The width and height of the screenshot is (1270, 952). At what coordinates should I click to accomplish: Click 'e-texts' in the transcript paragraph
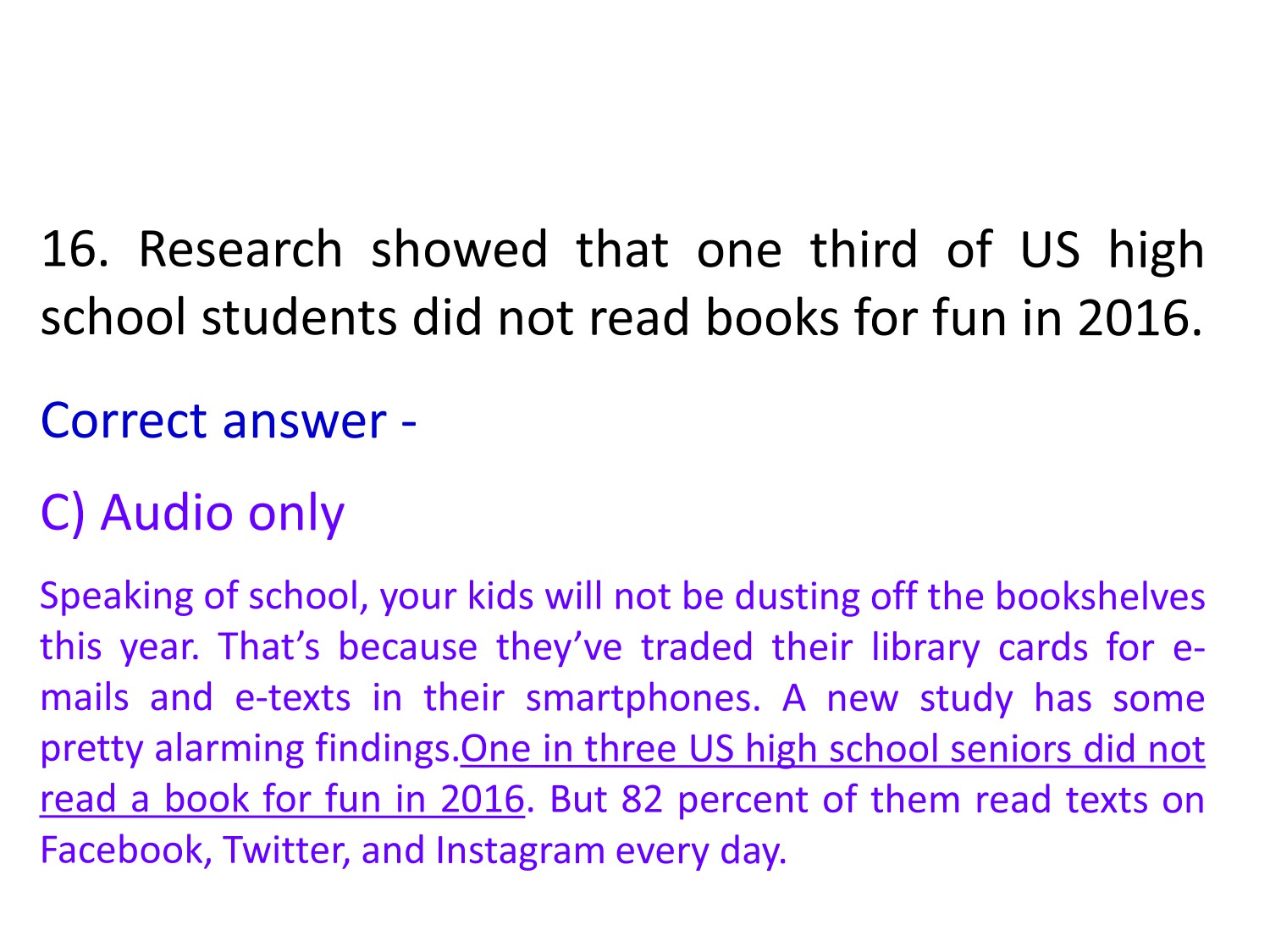point(292,698)
